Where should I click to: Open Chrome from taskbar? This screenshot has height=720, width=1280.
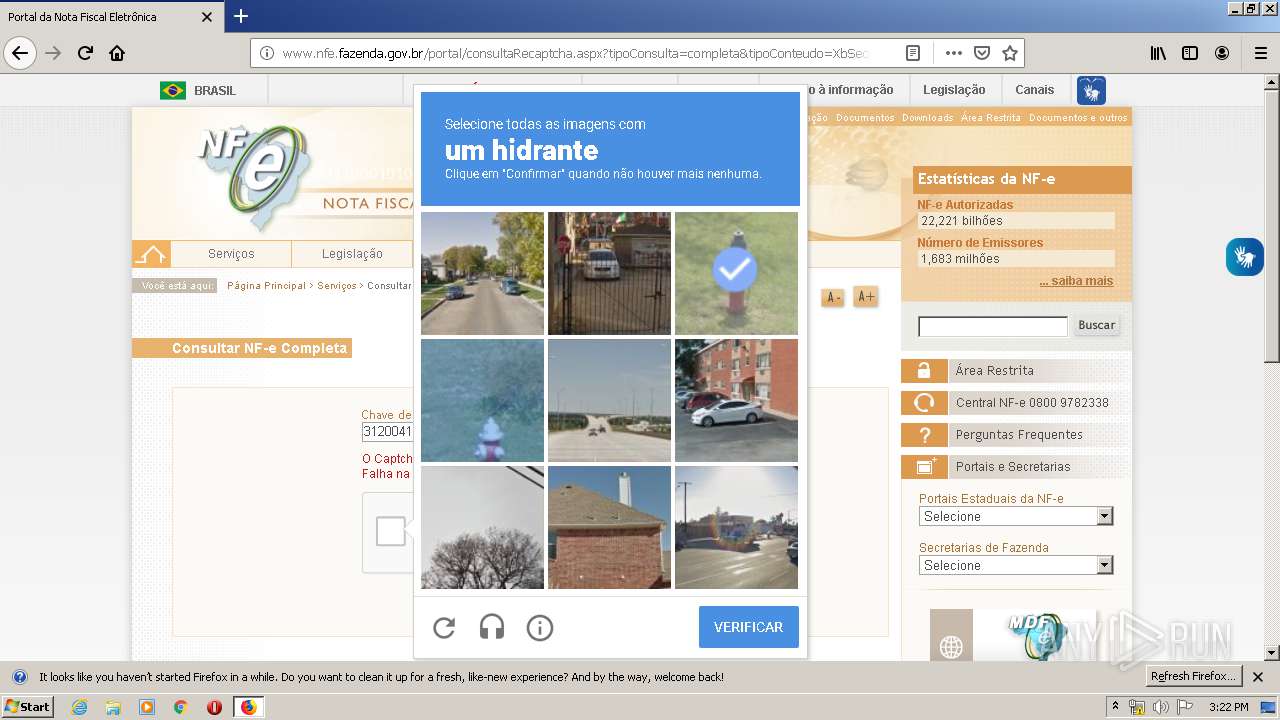pyautogui.click(x=180, y=707)
